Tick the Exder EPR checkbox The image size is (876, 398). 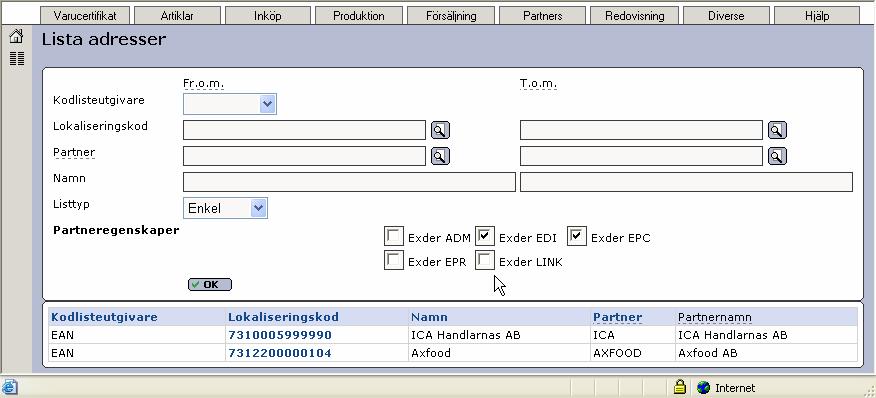pyautogui.click(x=394, y=260)
